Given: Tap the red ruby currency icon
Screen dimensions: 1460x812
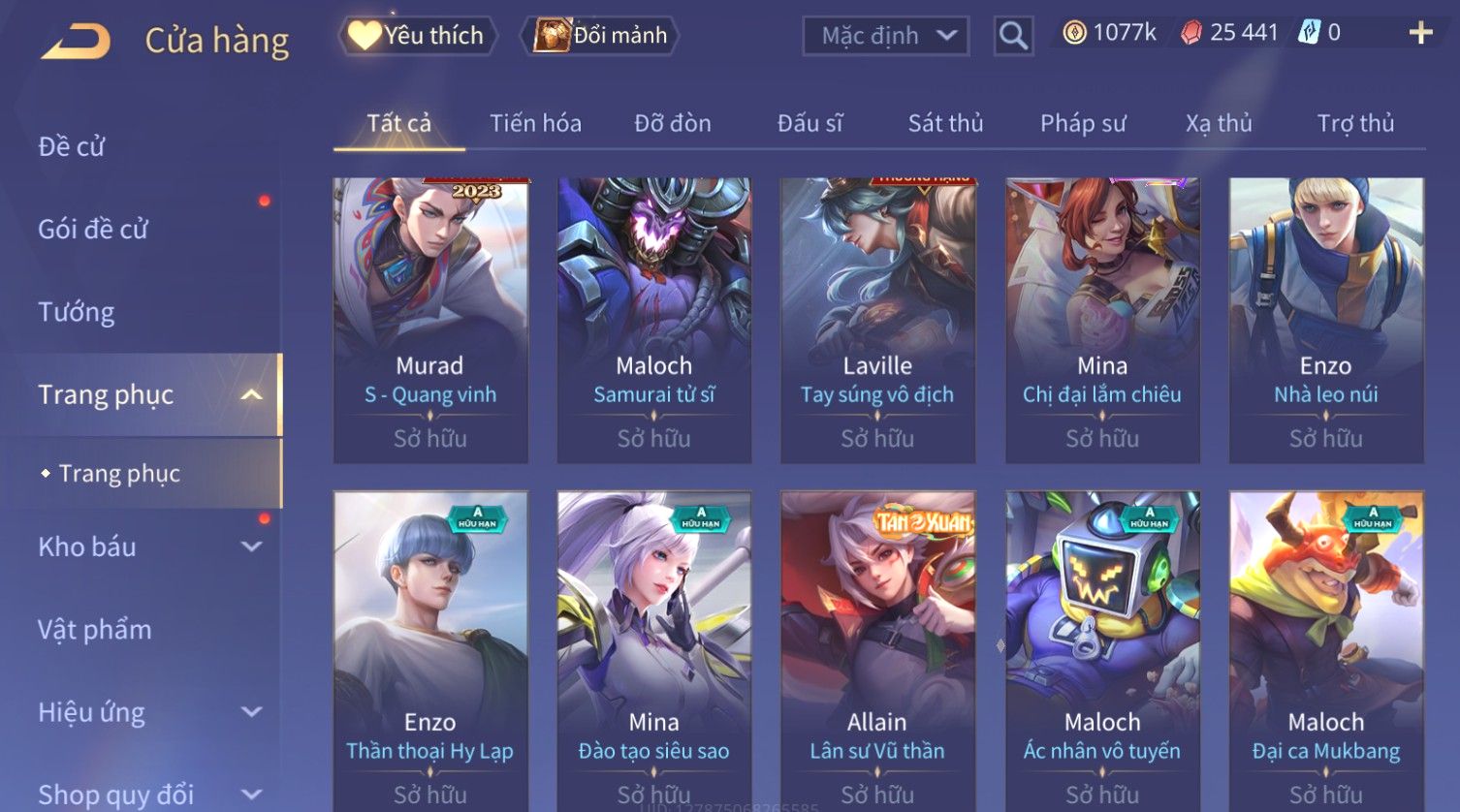Looking at the screenshot, I should coord(1191,33).
